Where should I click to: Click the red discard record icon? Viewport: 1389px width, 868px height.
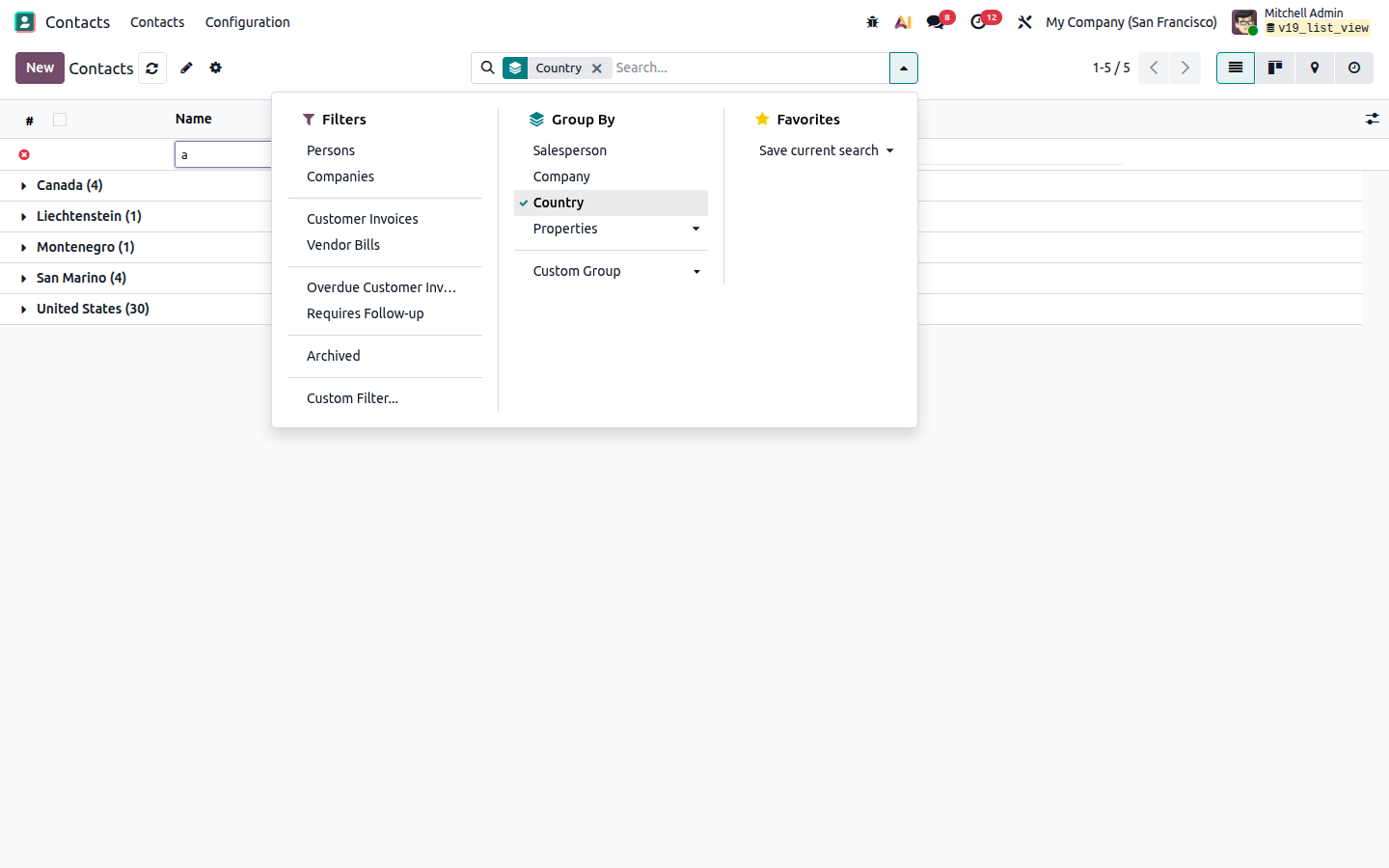coord(24,154)
